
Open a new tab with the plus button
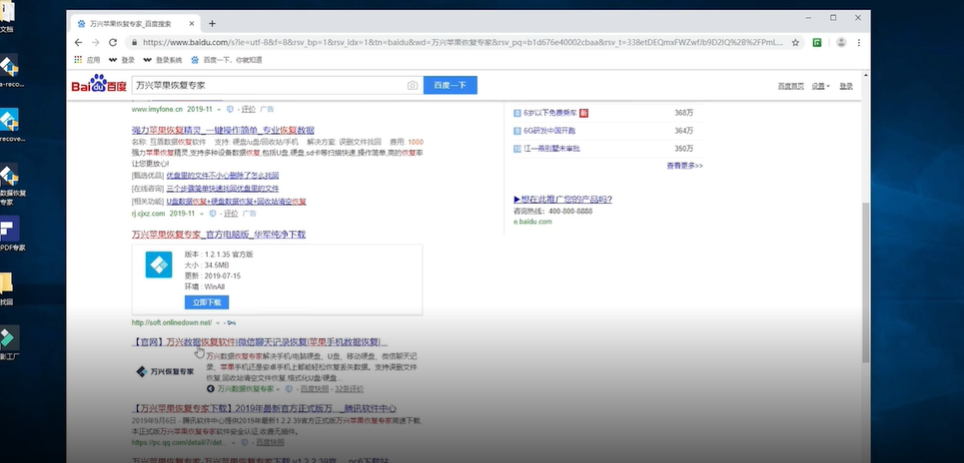[x=212, y=24]
